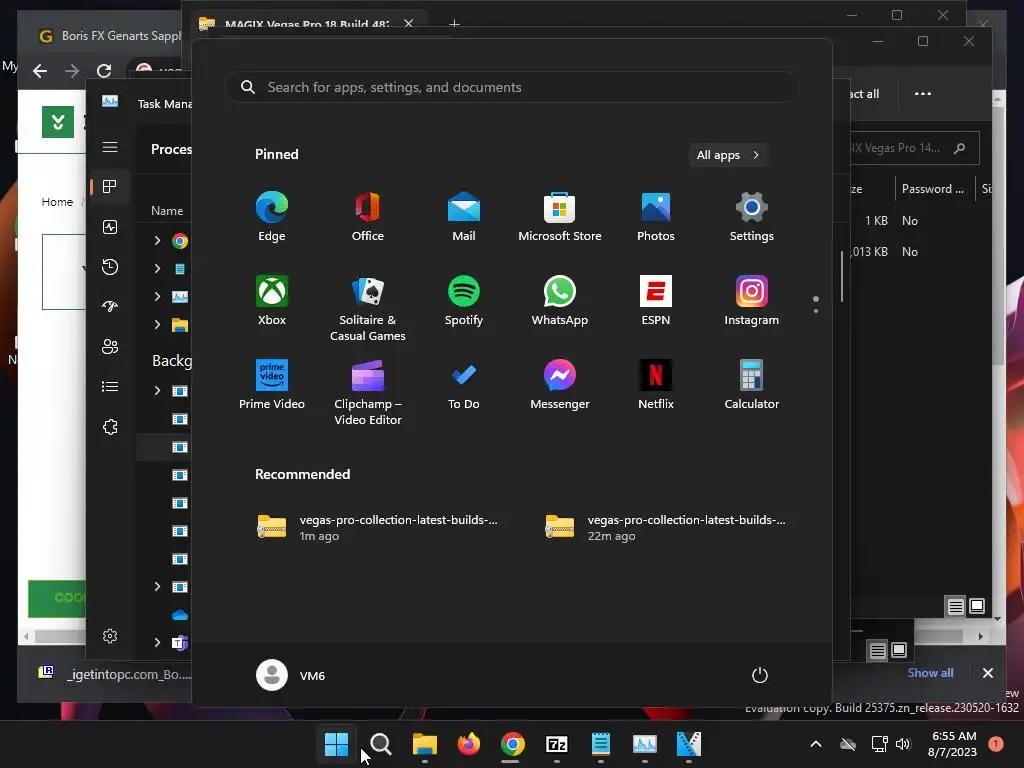Open the VM6 user account menu

coord(291,675)
